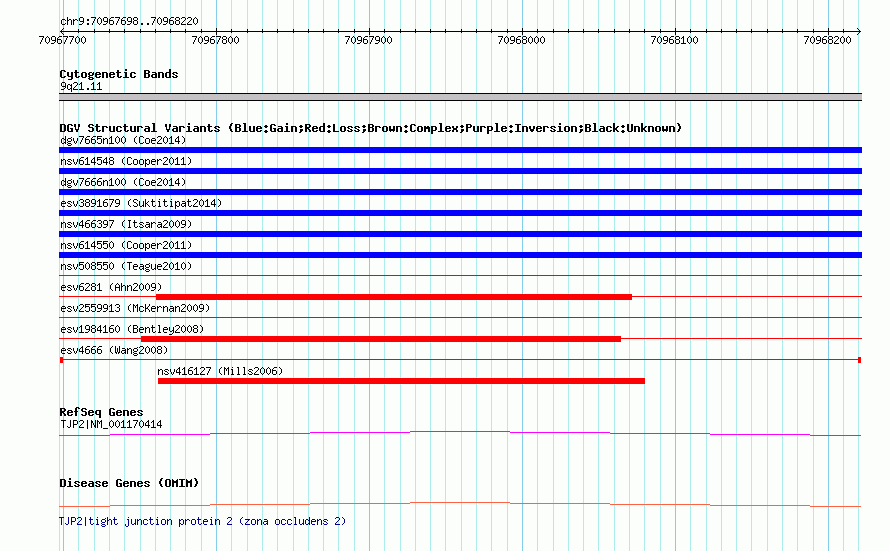Screen dimensions: 890x551
Task: Click the nsv416127 (Mills2006) variant label
Action: tap(220, 371)
